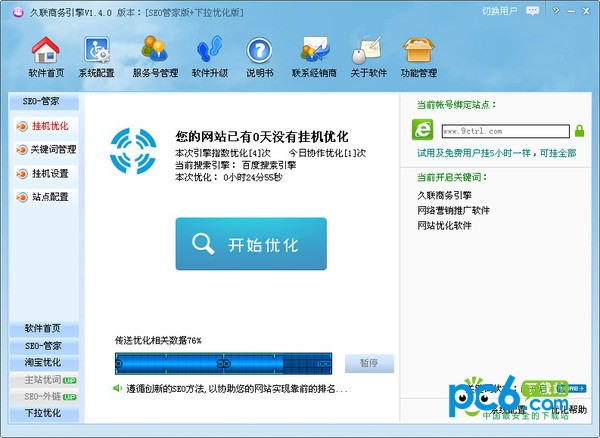
Task: Click the blue radar optimization logo
Action: (133, 151)
